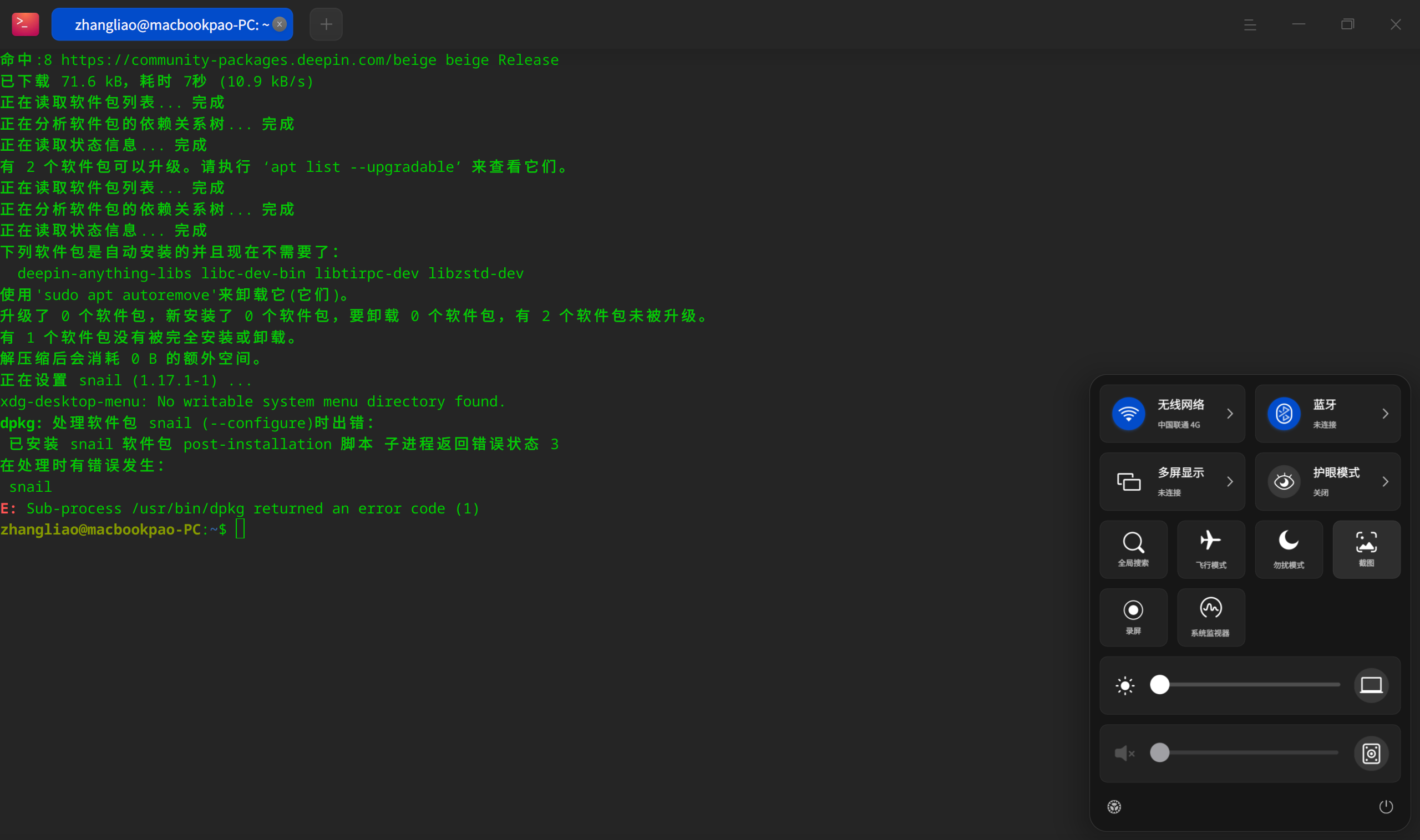Unmute via the muted speaker icon
This screenshot has width=1420, height=840.
1124,754
